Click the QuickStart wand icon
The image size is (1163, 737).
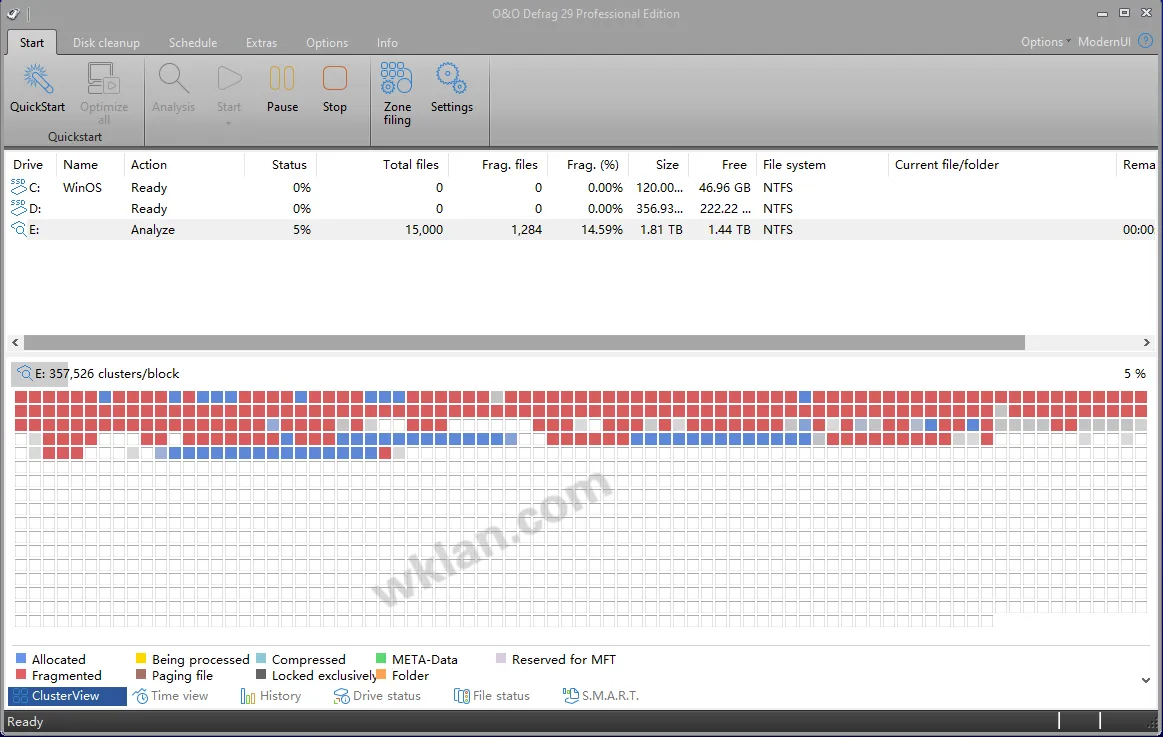(x=37, y=79)
